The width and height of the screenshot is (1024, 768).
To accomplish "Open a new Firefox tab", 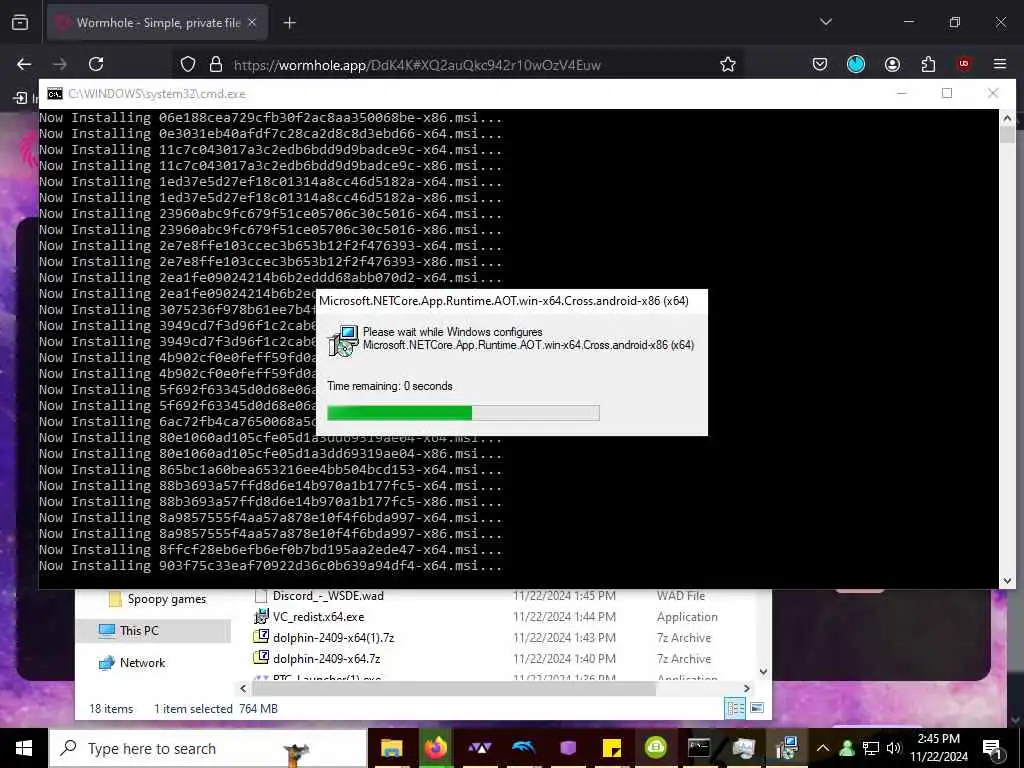I will (289, 23).
